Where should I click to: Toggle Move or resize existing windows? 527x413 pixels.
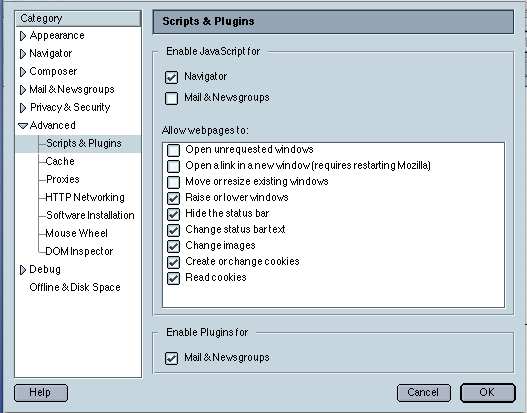(173, 182)
